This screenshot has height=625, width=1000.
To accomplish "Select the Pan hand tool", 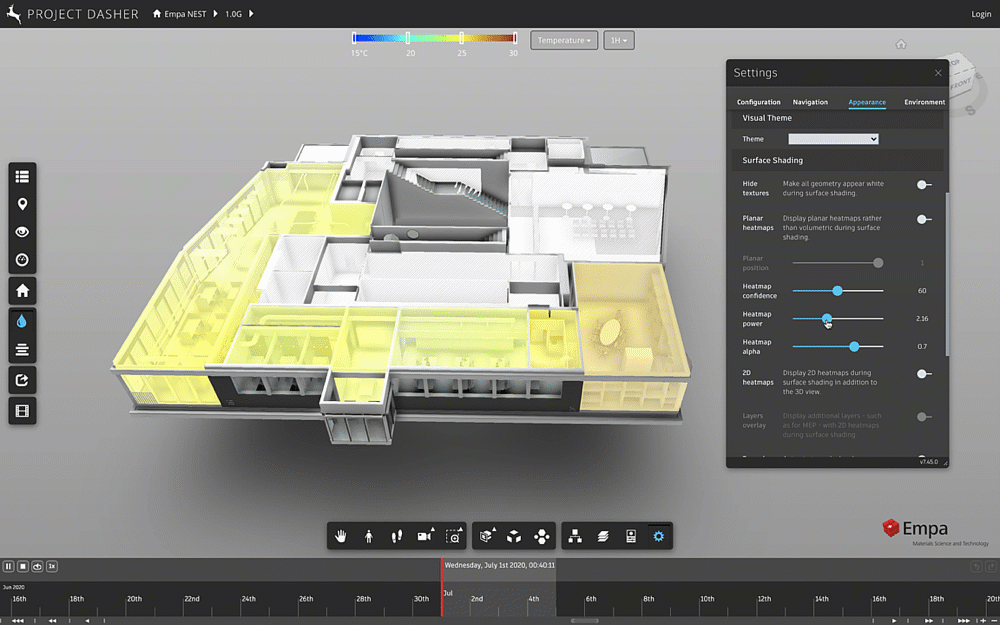I will [341, 535].
